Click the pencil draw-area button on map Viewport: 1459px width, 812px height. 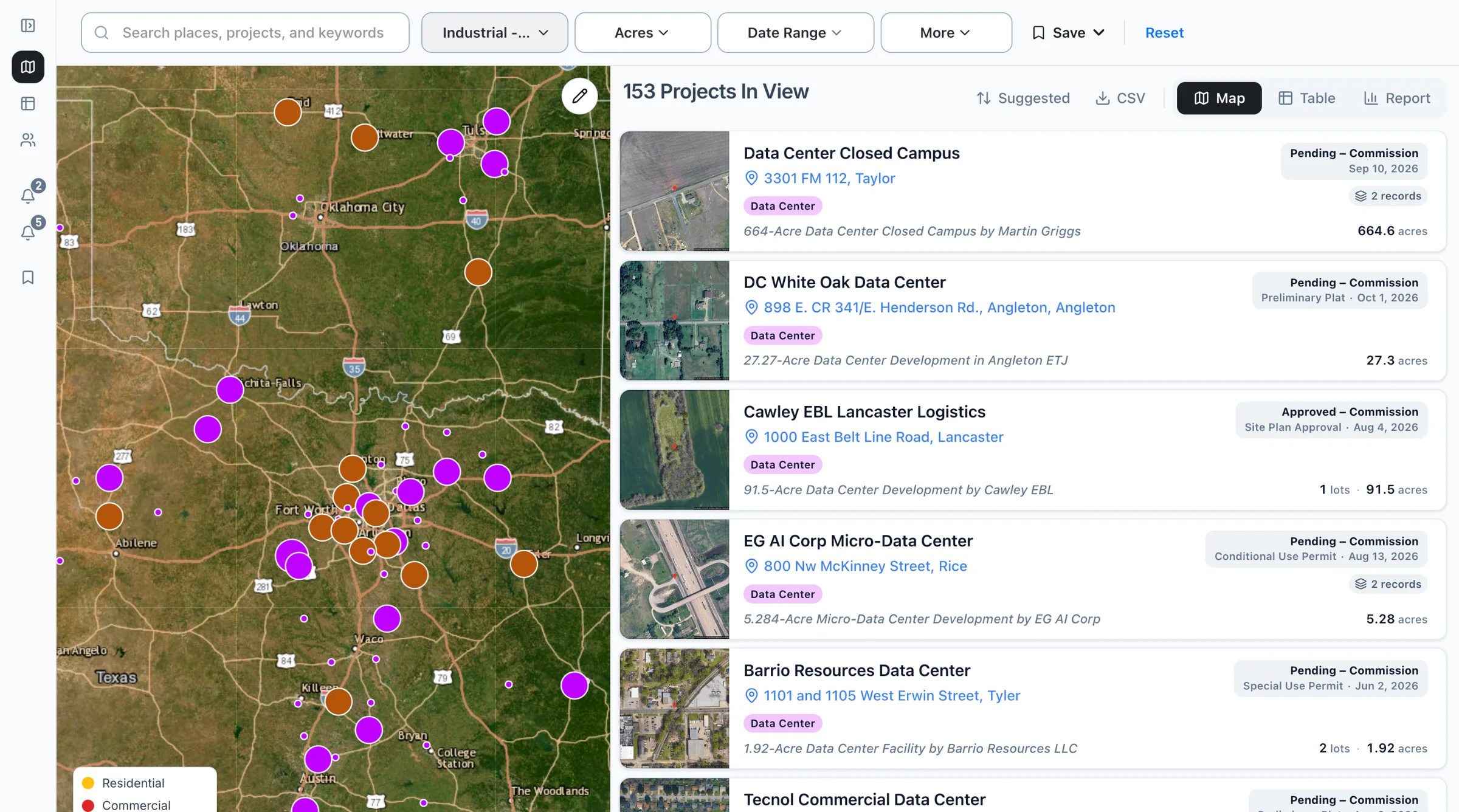(579, 96)
